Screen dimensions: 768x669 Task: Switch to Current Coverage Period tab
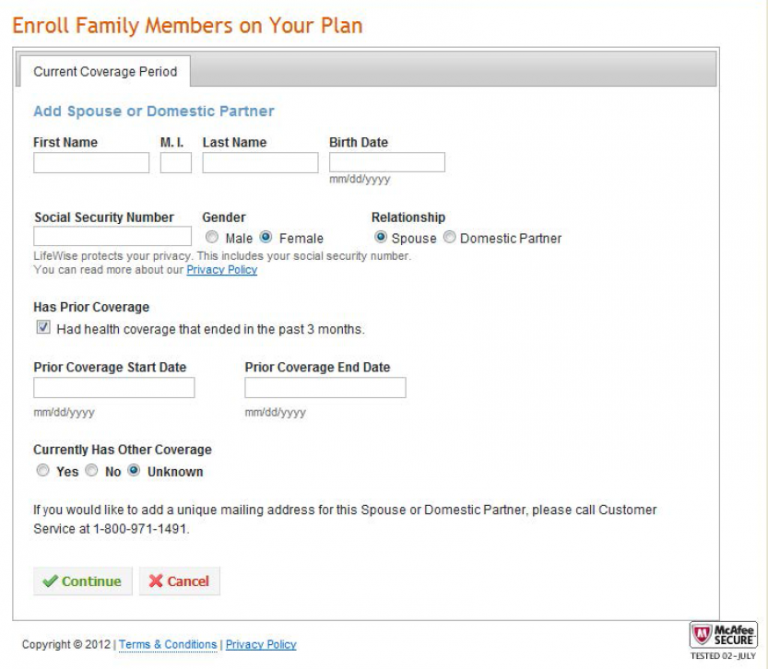tap(105, 72)
